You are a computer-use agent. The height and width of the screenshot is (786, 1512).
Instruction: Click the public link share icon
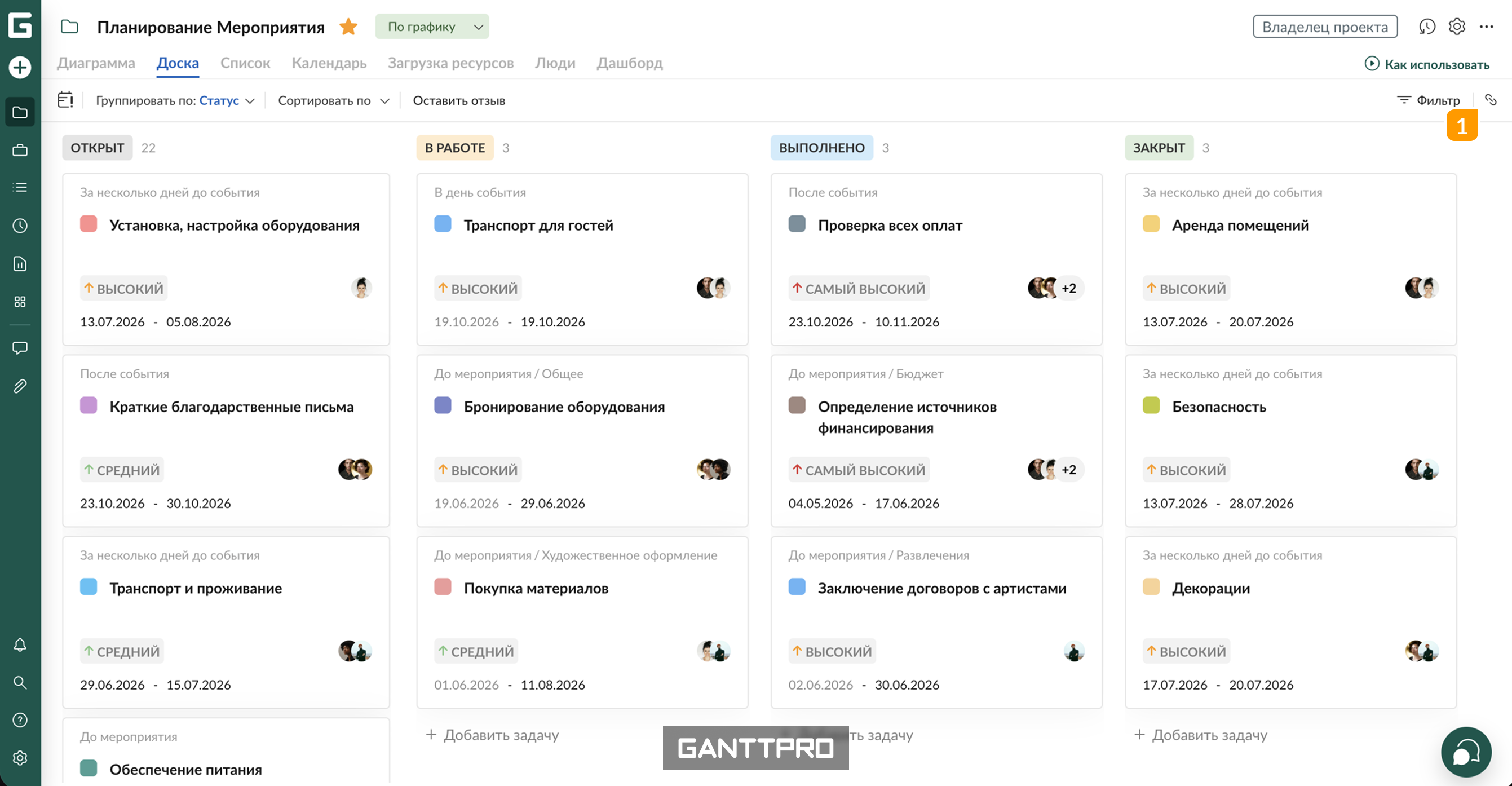(x=1491, y=100)
